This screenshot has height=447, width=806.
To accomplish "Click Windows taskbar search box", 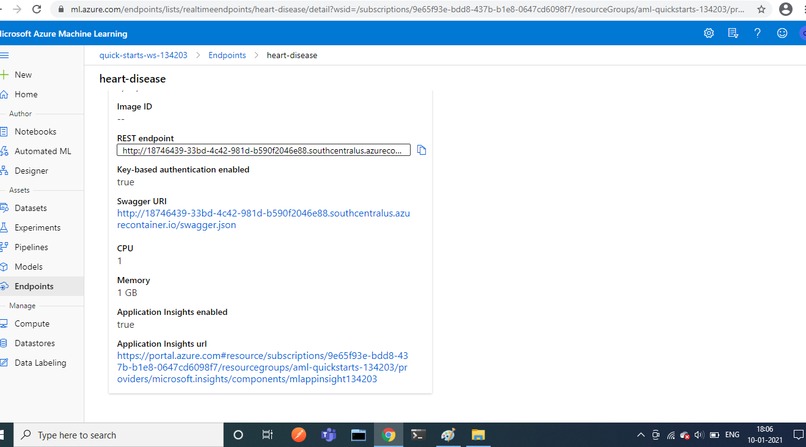I will point(118,435).
